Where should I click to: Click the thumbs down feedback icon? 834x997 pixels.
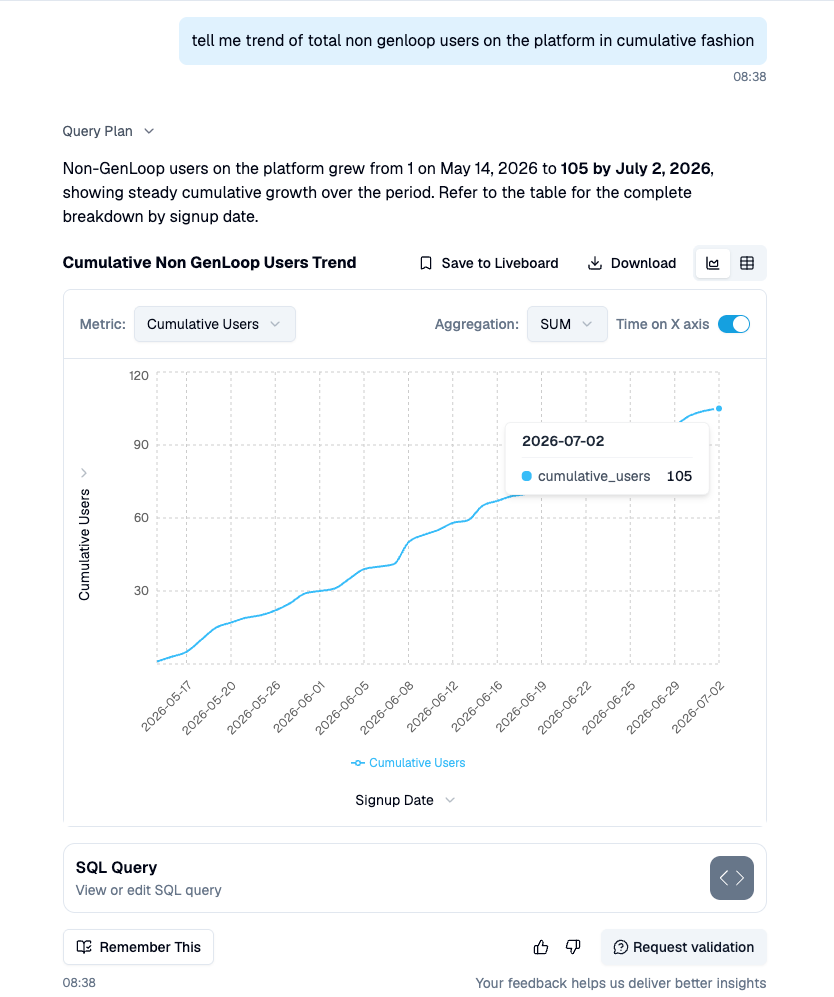pyautogui.click(x=573, y=947)
